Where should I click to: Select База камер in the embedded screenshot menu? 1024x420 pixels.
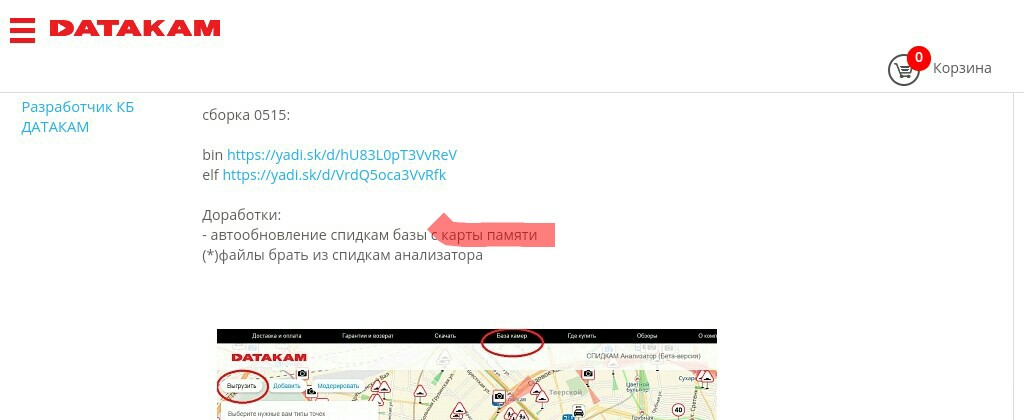[512, 337]
